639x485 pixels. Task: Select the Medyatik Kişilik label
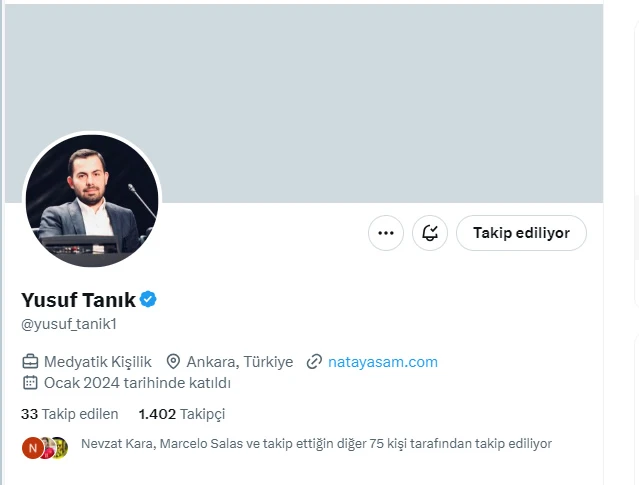(98, 362)
